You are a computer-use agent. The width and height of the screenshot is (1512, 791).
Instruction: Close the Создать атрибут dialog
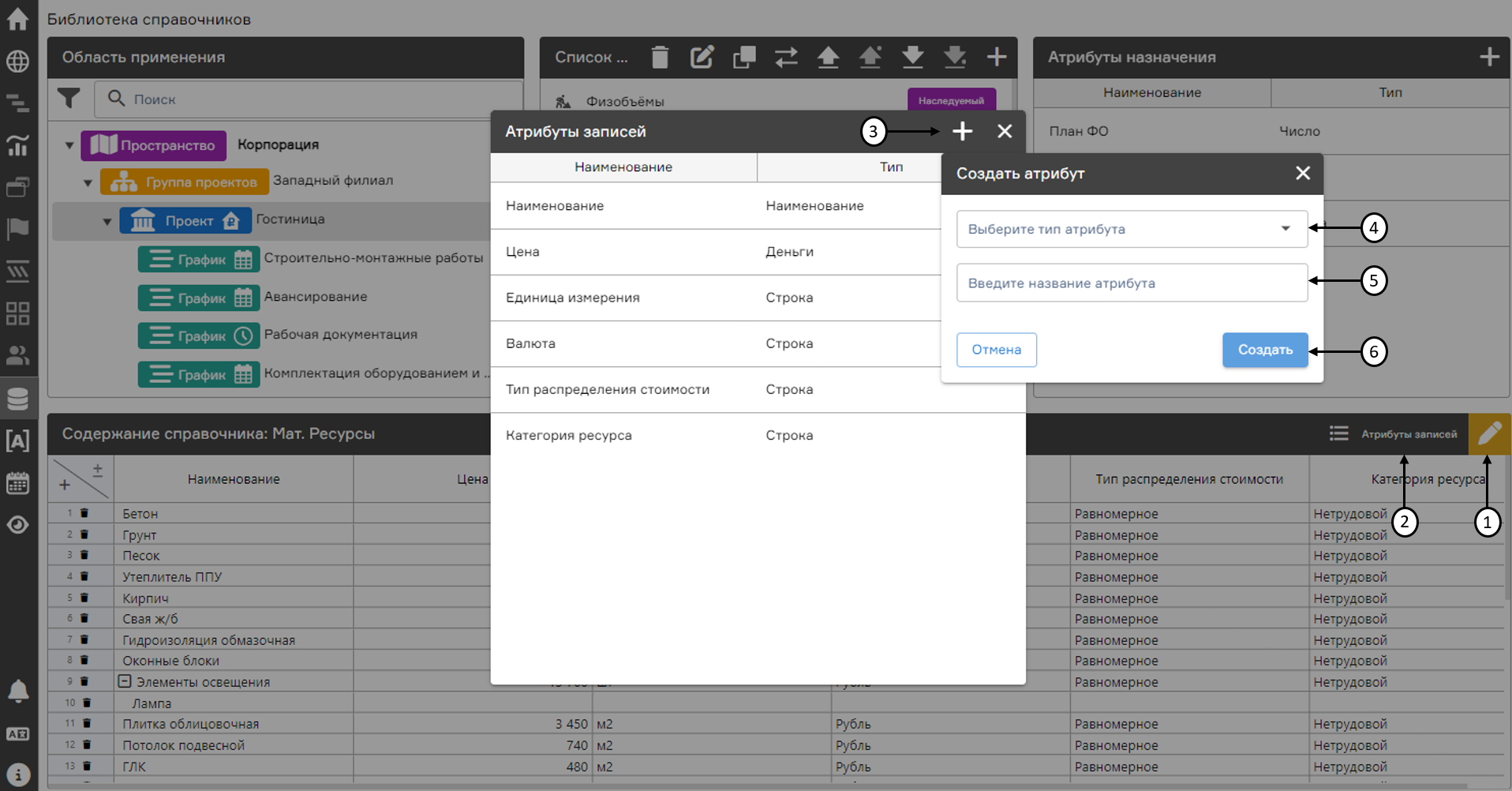tap(1303, 173)
